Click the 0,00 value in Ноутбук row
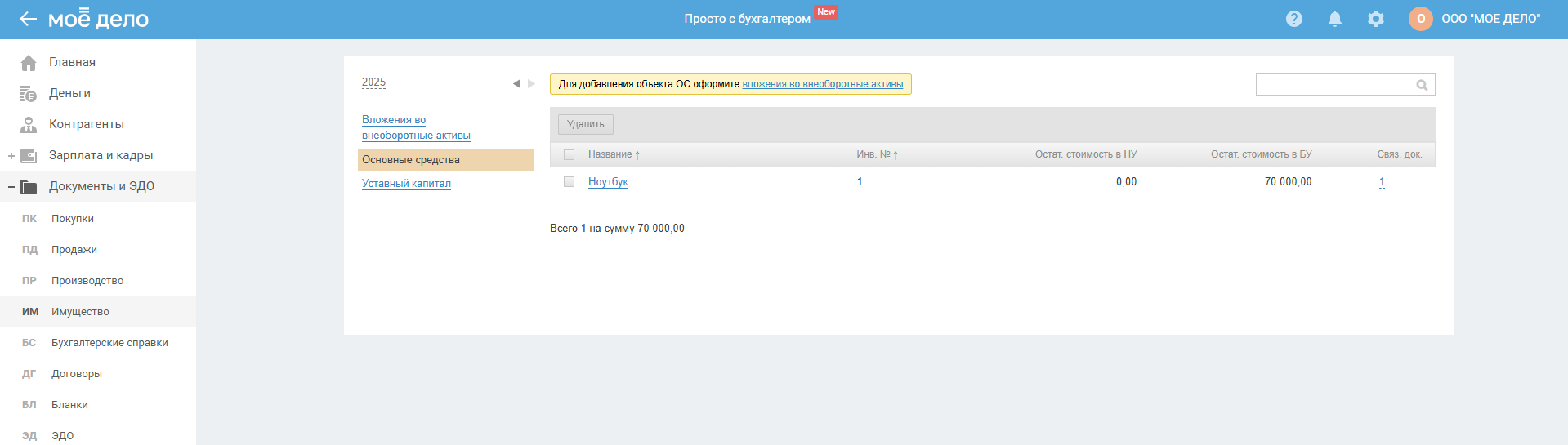1568x445 pixels. click(1127, 182)
